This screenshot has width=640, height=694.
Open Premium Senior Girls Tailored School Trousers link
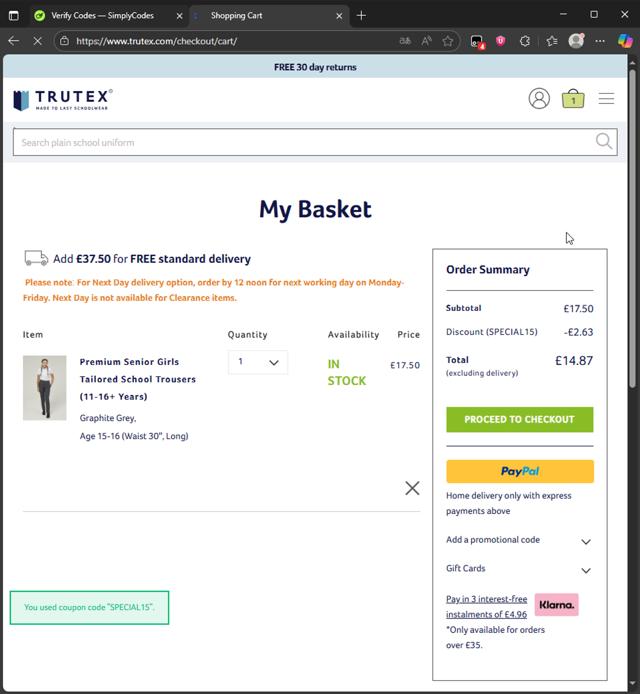point(138,379)
